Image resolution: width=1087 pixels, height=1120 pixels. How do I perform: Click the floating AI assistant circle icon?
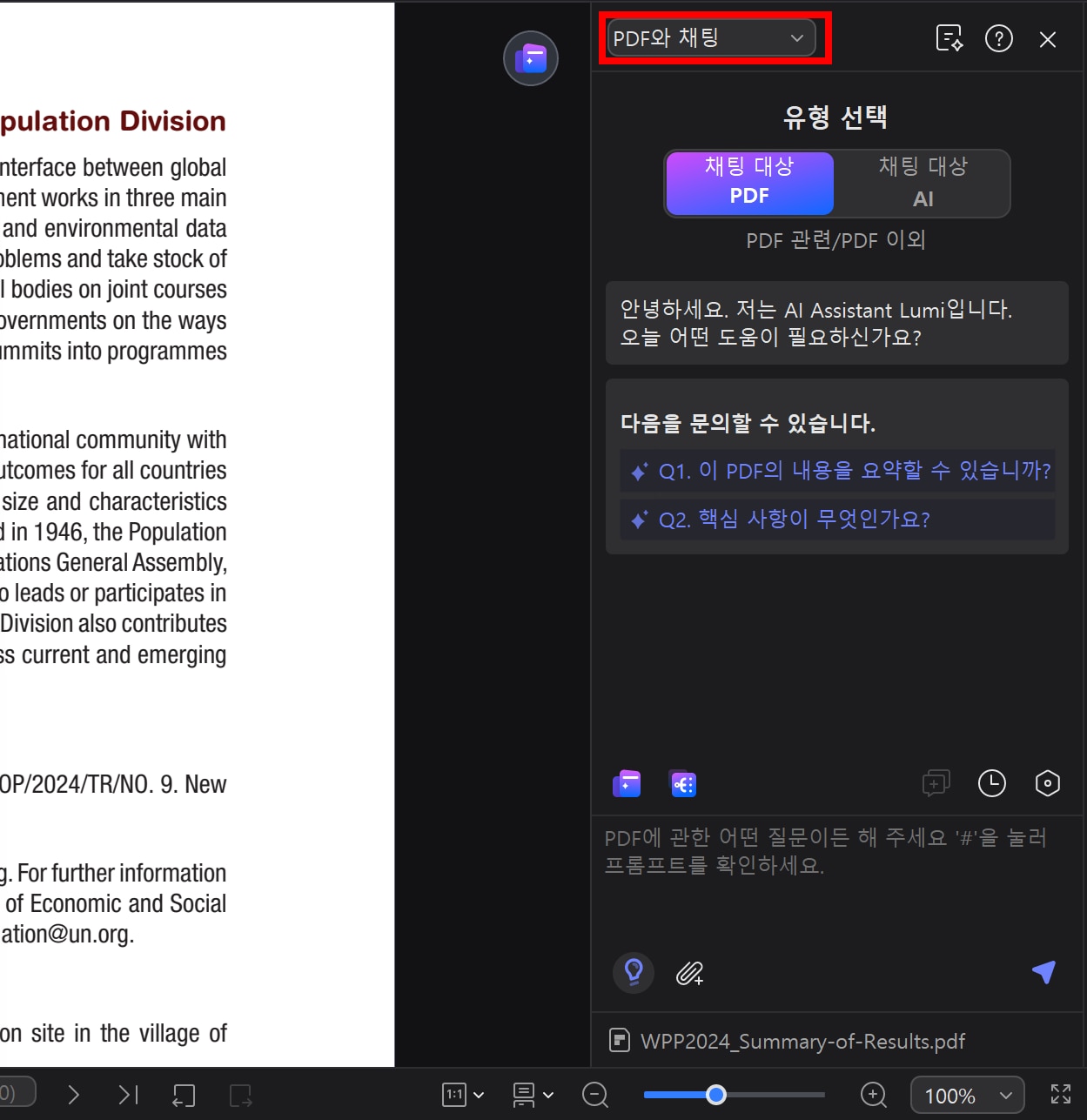click(x=531, y=58)
